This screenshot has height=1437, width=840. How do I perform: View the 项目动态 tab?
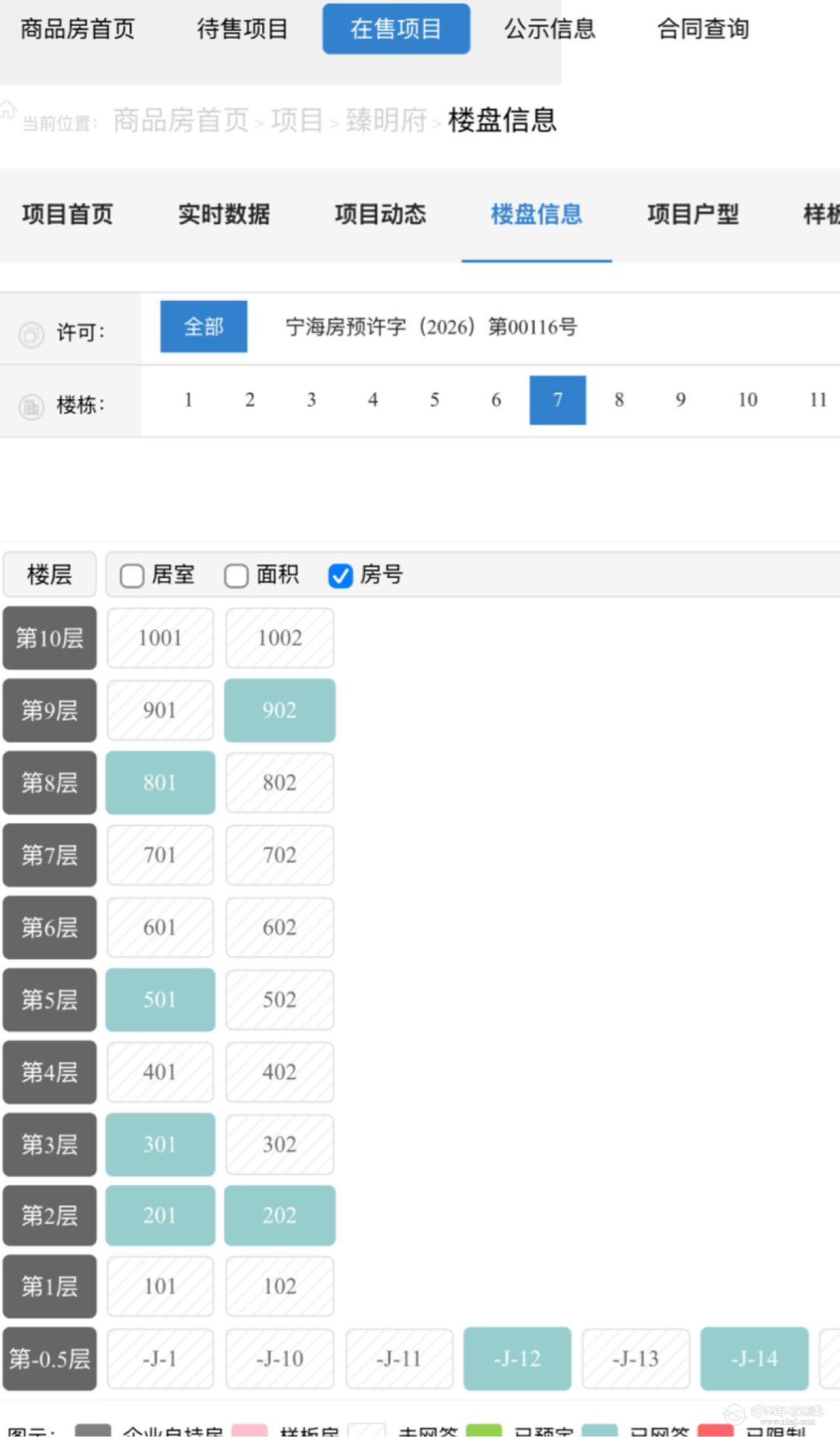point(380,214)
